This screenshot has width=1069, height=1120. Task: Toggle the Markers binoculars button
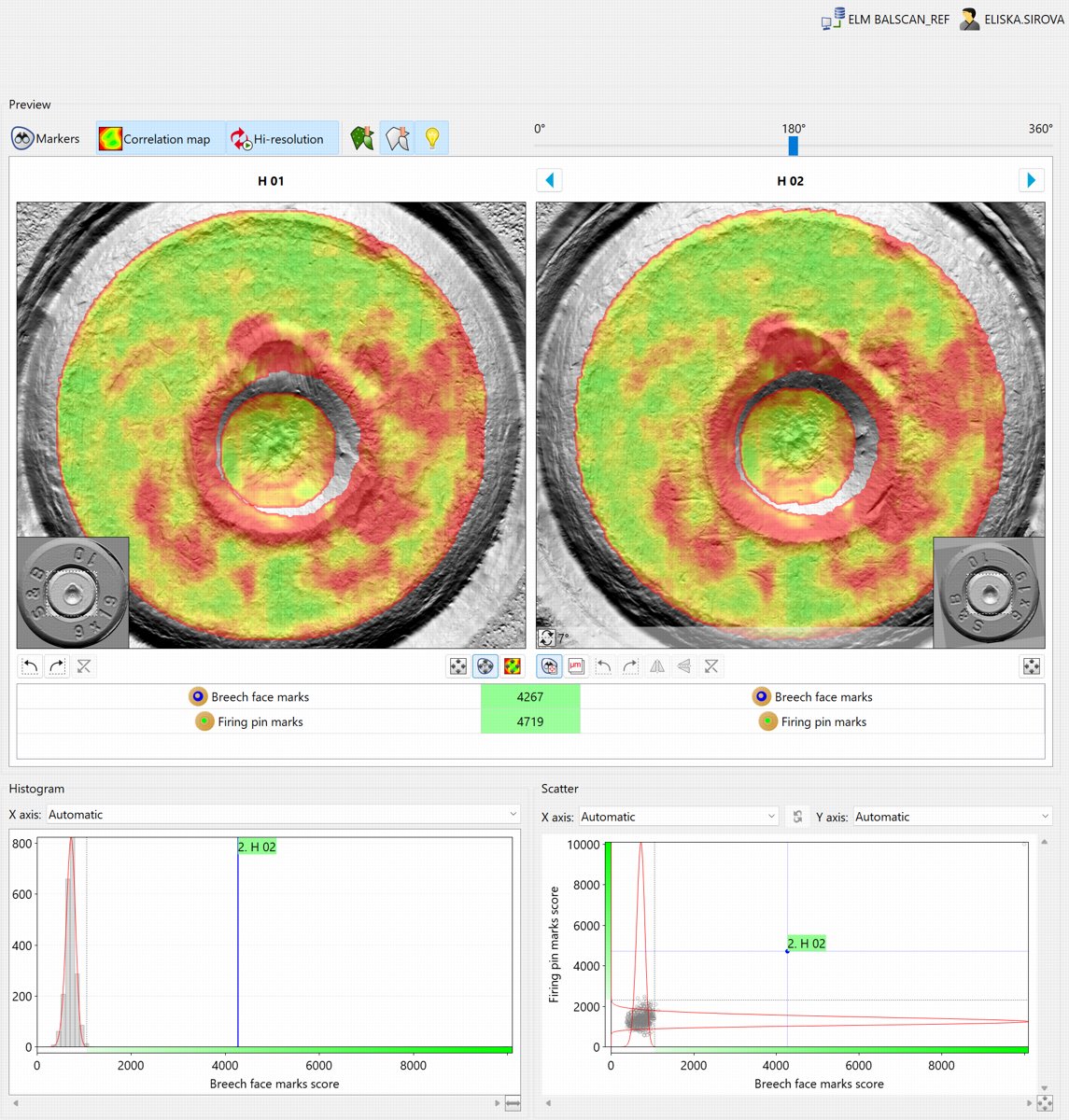[45, 139]
